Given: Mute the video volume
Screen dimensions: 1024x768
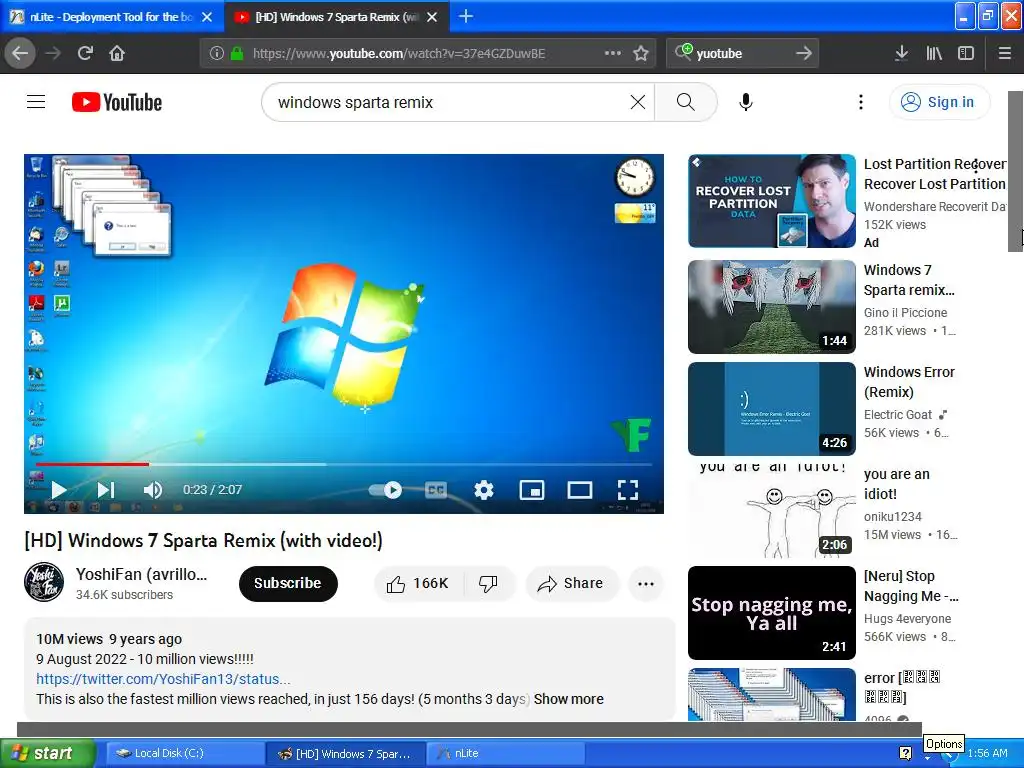Looking at the screenshot, I should coord(152,490).
